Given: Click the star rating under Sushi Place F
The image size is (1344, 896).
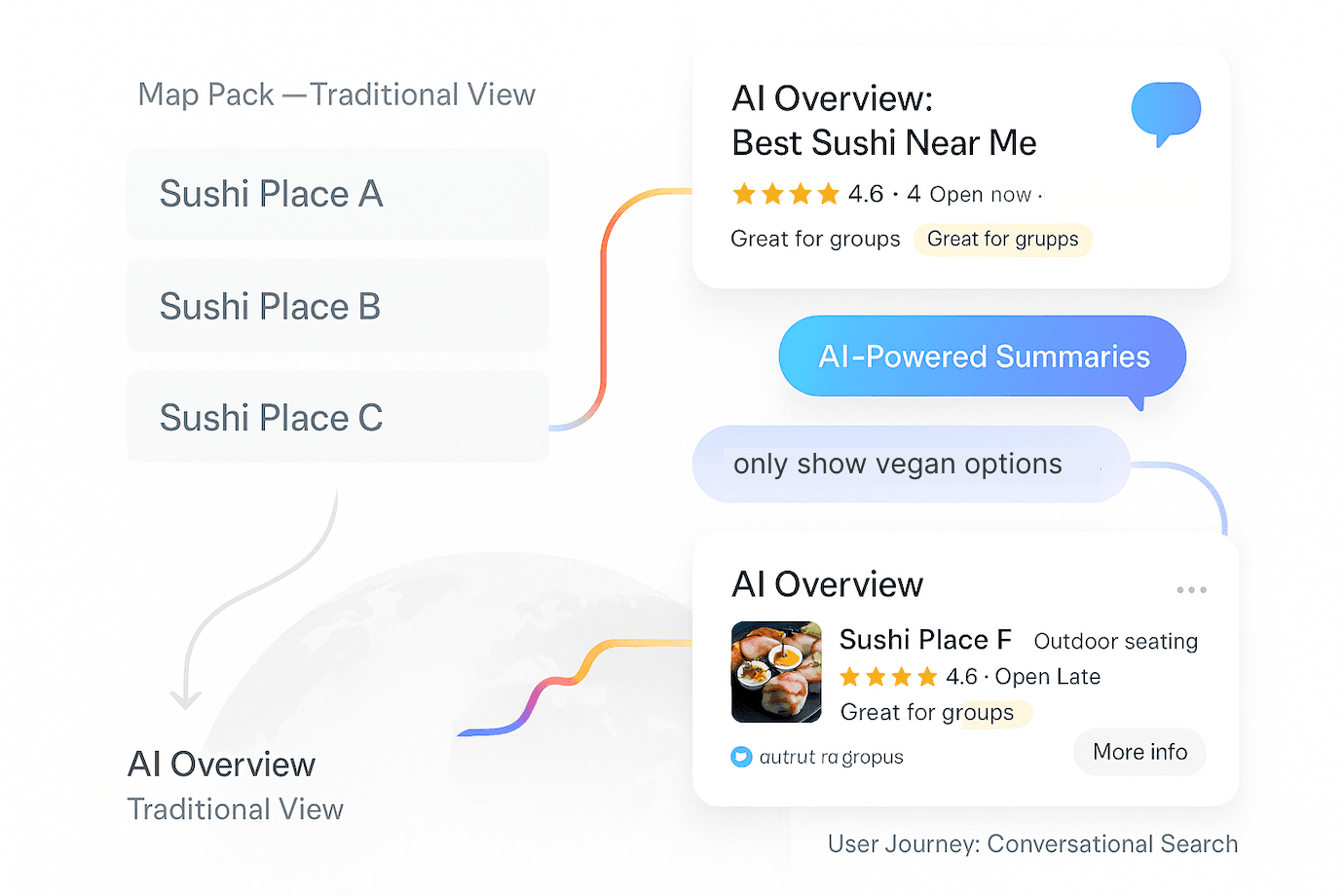Looking at the screenshot, I should [887, 677].
